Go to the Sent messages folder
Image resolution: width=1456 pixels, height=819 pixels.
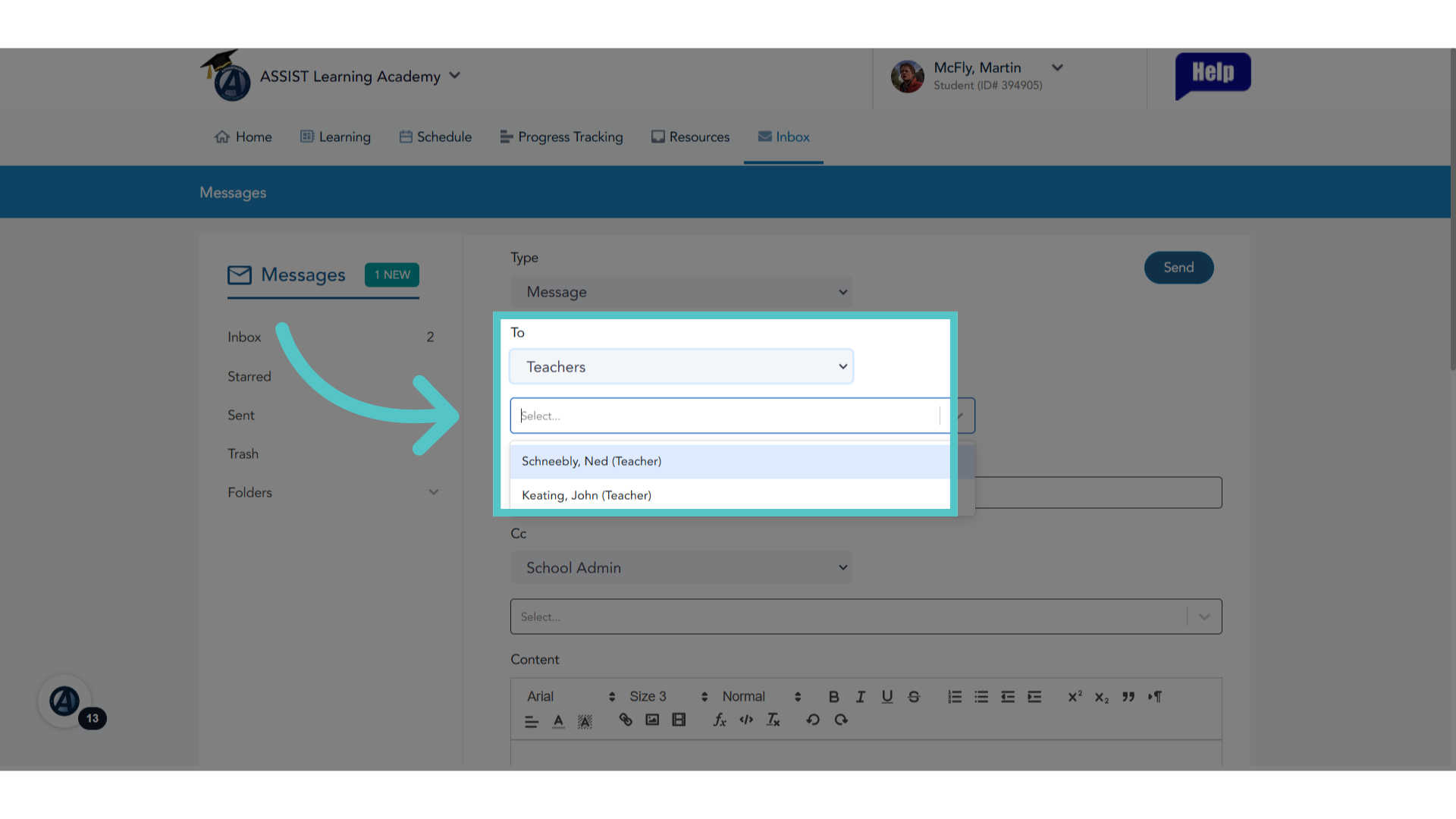(x=241, y=415)
